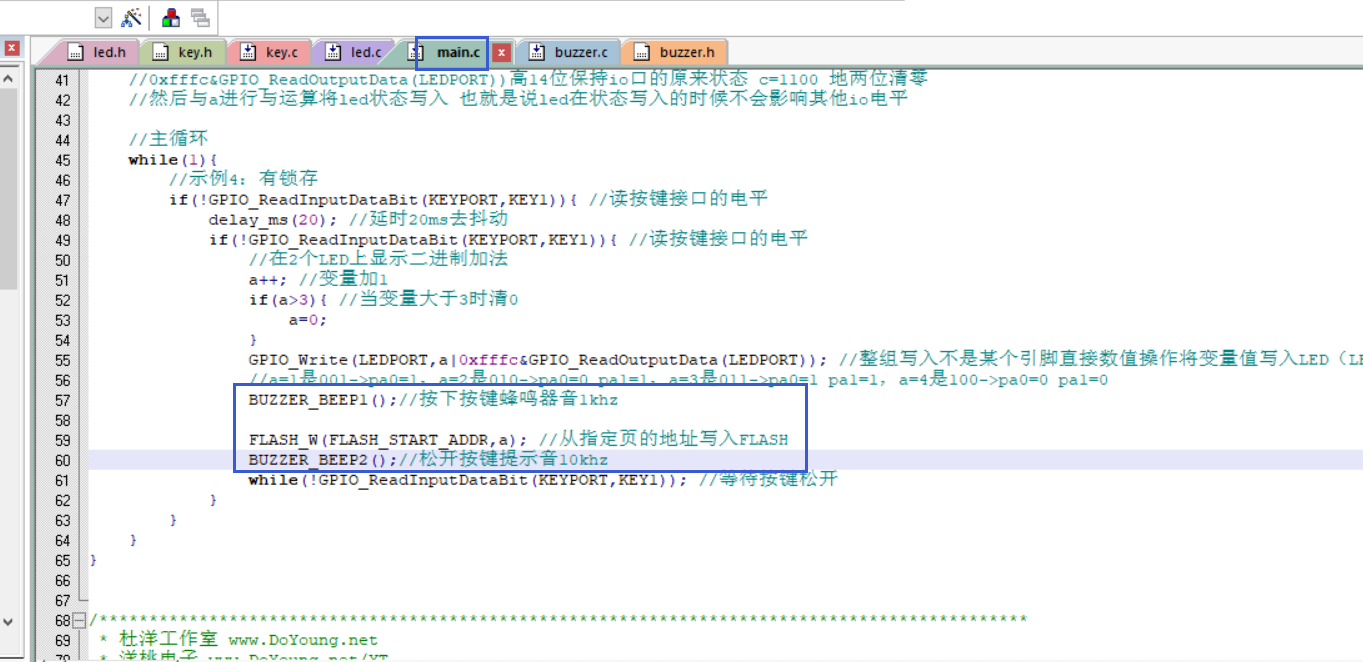Click on the while(1){ line 45
Screen dimensions: 1363x662
click(x=172, y=160)
